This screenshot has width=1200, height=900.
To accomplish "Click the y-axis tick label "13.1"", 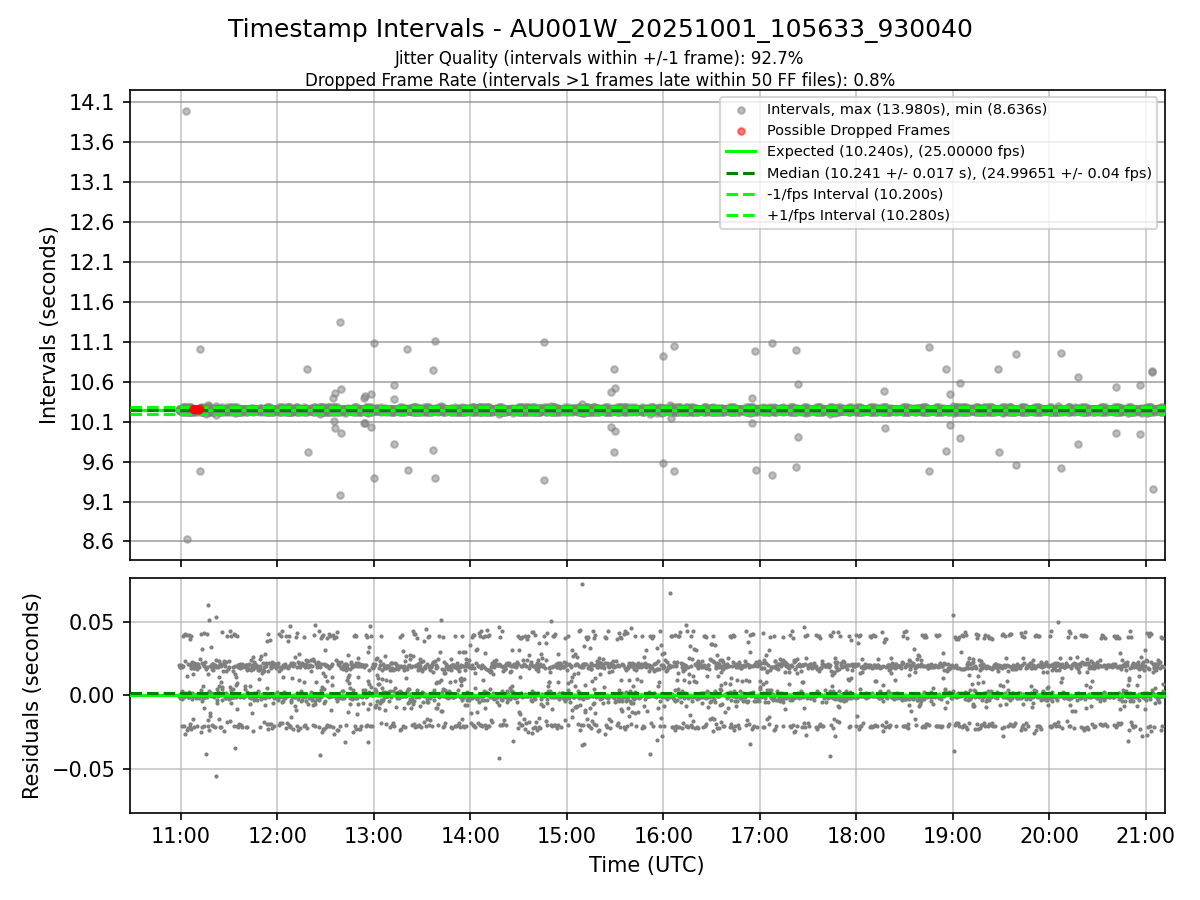I will coord(94,183).
